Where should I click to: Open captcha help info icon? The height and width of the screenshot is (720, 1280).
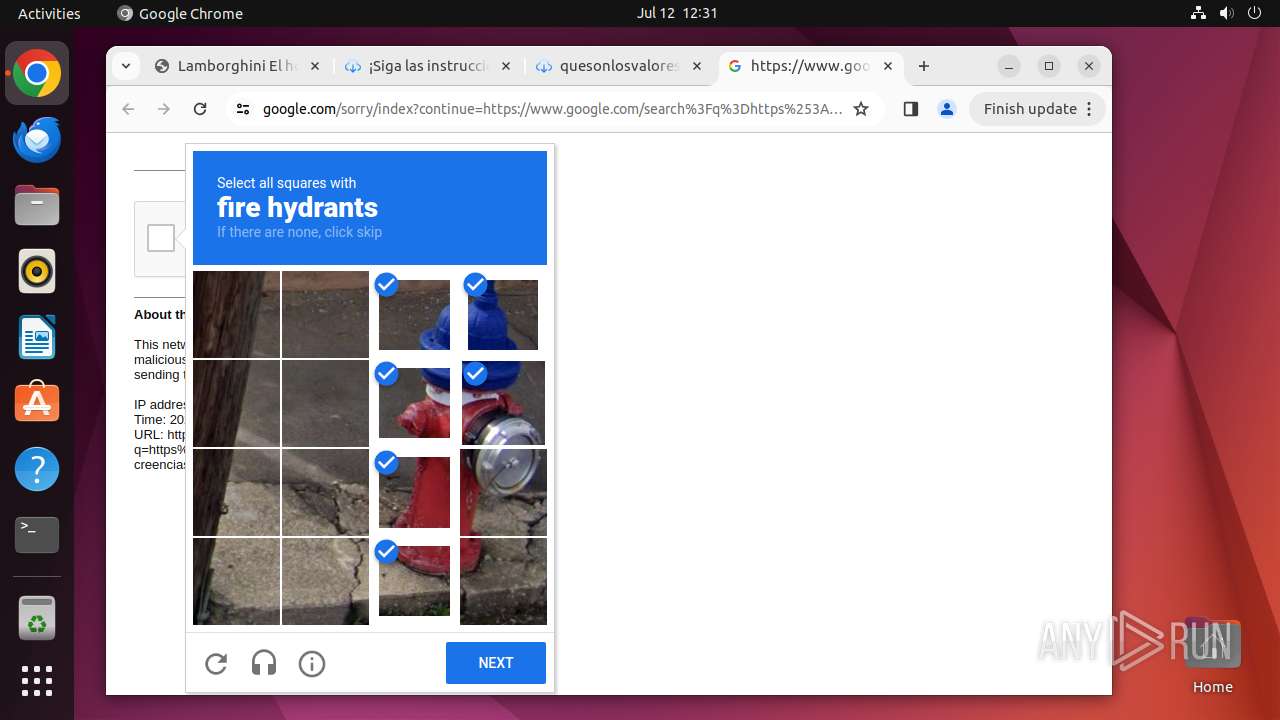pos(312,663)
